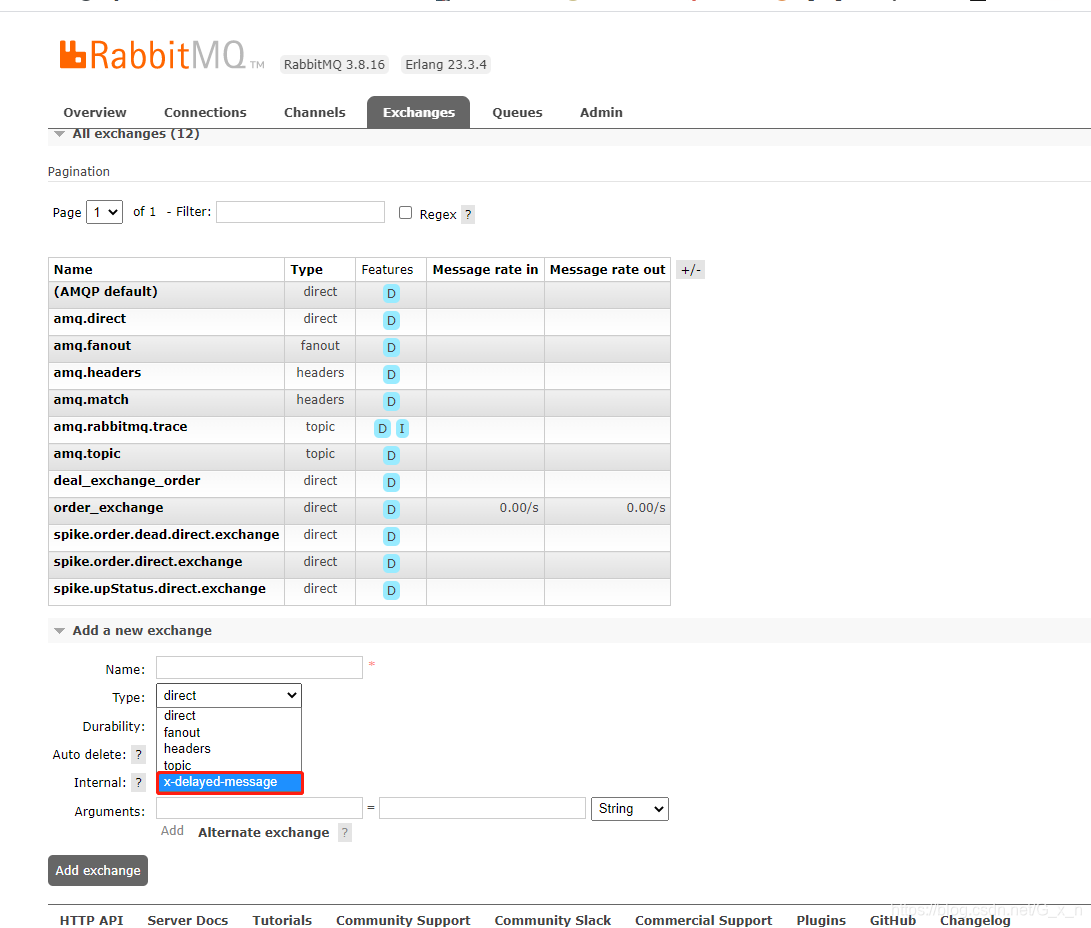Click the Arguments value input field
Viewport: 1091px width, 928px height.
(482, 808)
